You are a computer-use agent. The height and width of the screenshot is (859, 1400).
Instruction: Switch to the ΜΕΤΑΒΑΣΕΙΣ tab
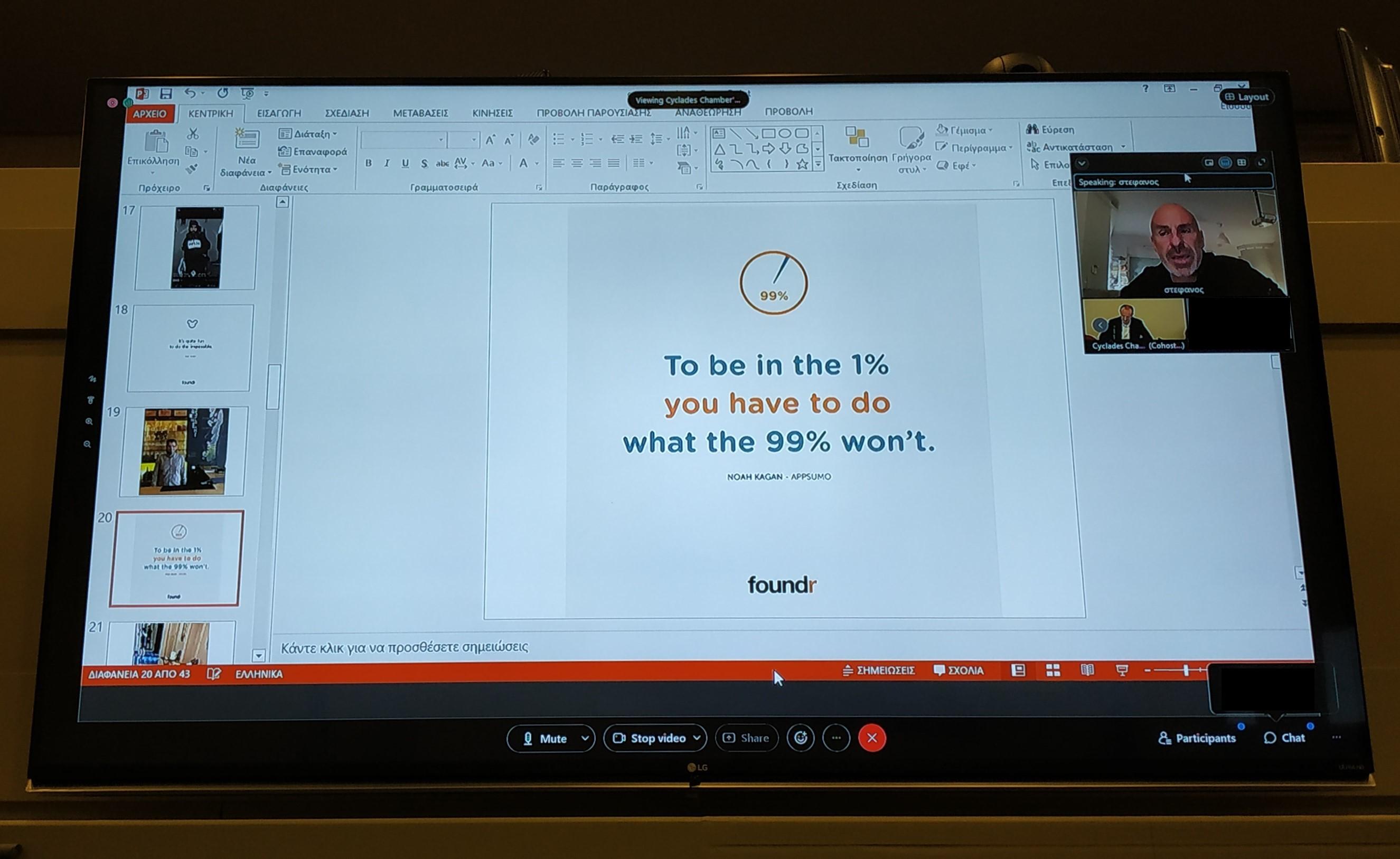[x=420, y=113]
